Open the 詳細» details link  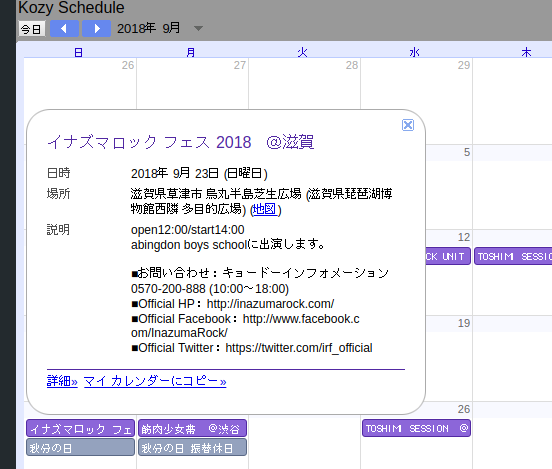pyautogui.click(x=62, y=381)
